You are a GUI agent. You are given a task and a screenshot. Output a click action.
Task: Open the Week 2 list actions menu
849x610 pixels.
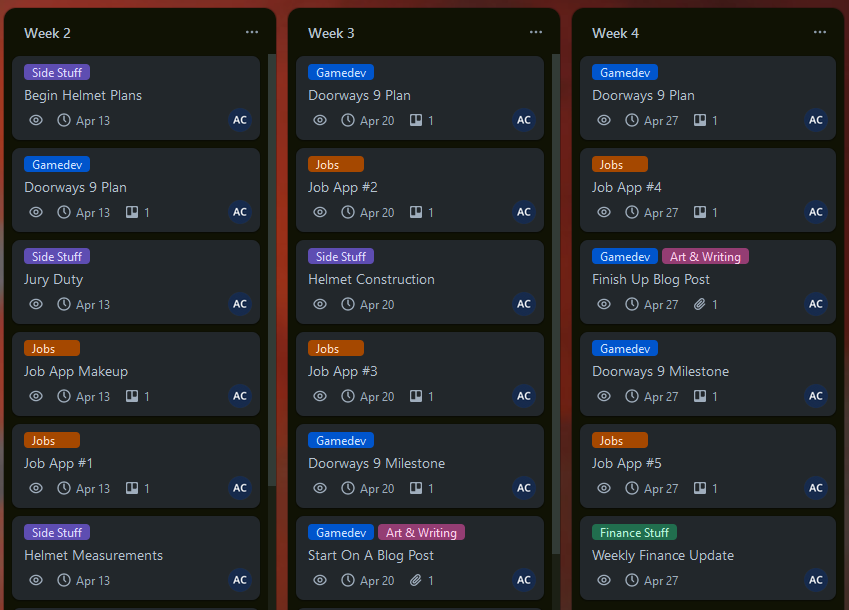click(x=251, y=32)
